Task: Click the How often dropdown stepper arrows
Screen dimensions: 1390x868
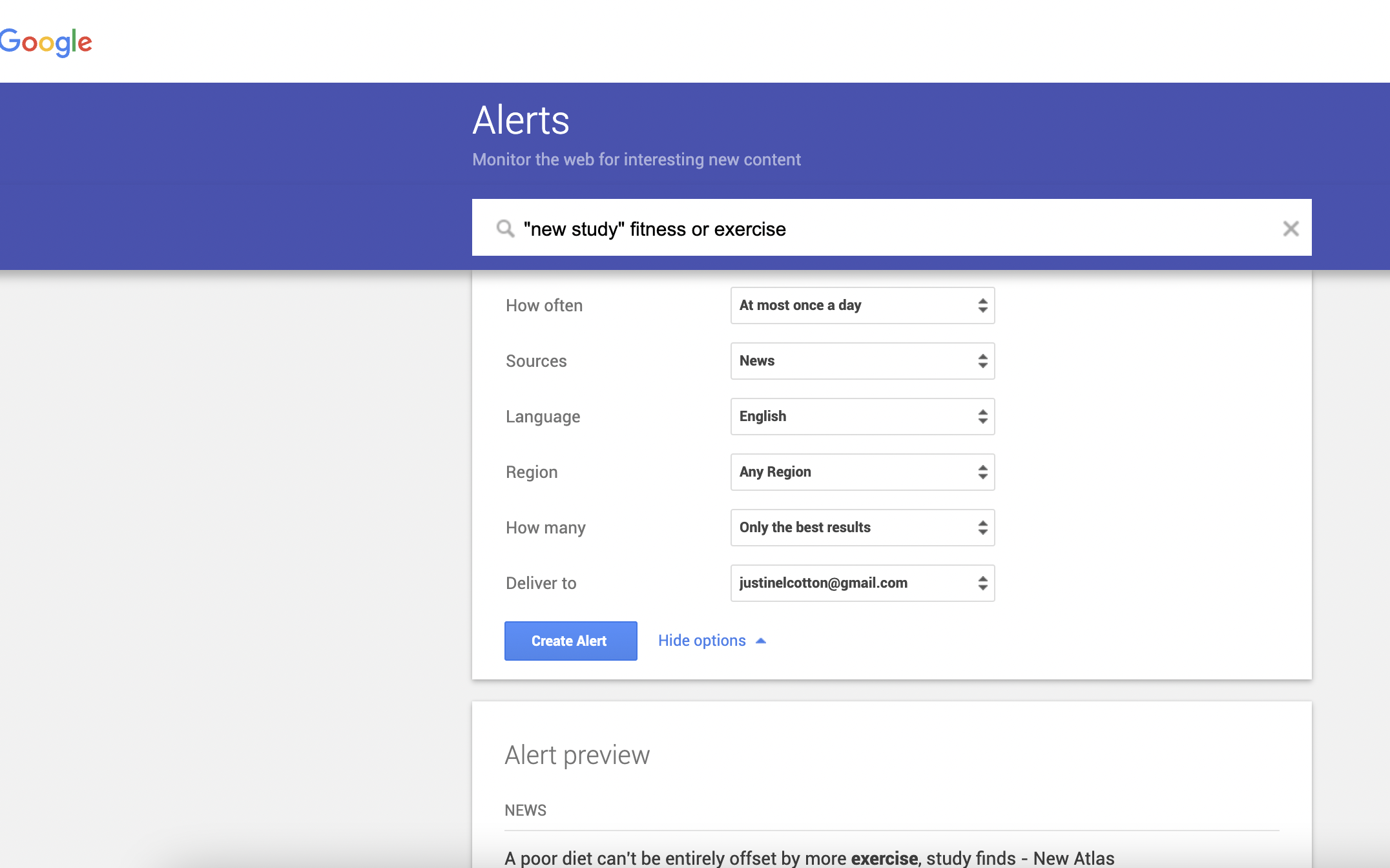Action: (982, 305)
